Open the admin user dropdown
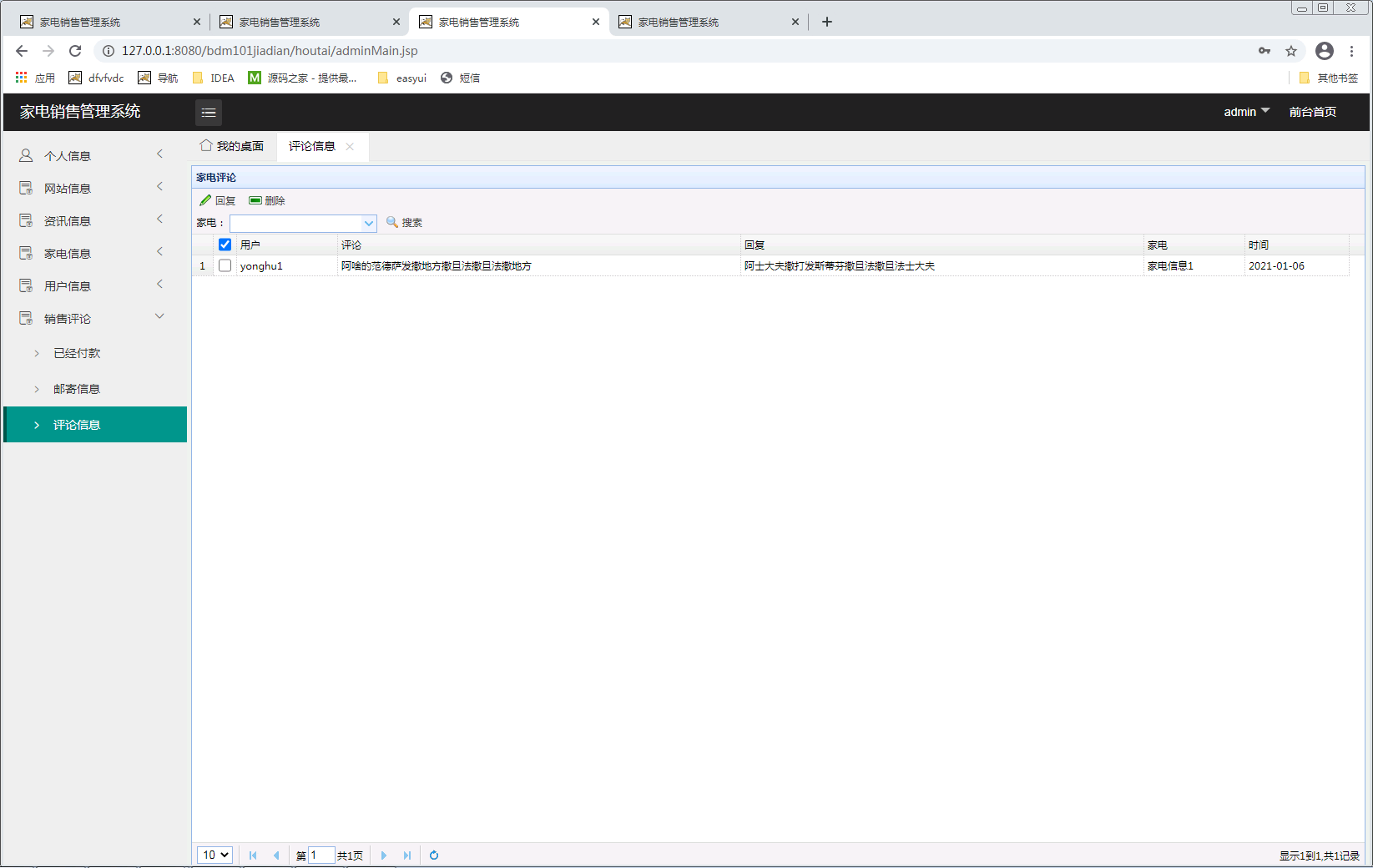The width and height of the screenshot is (1373, 868). (1246, 112)
